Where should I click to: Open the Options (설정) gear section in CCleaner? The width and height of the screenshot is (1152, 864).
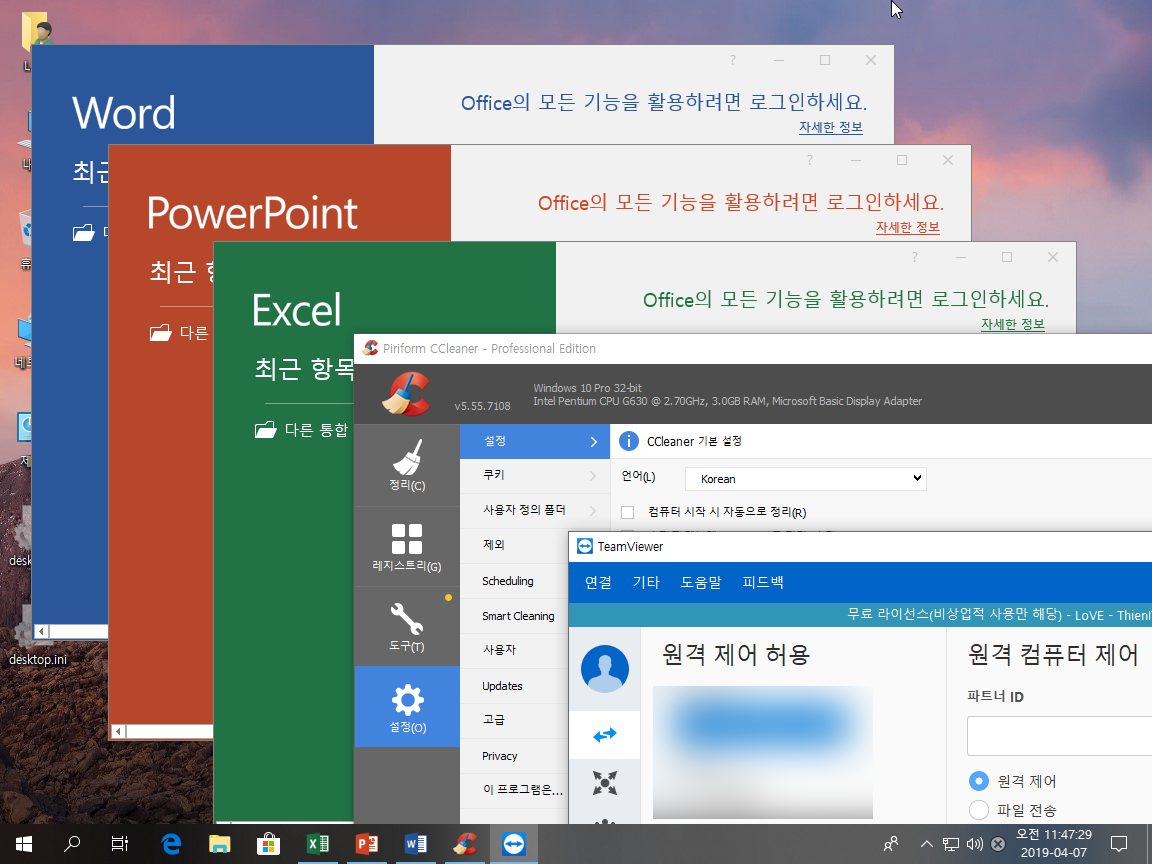coord(407,707)
